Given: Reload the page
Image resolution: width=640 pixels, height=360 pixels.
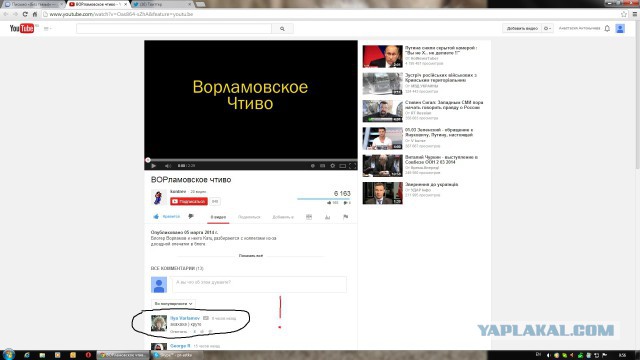Looking at the screenshot, I should click(25, 14).
